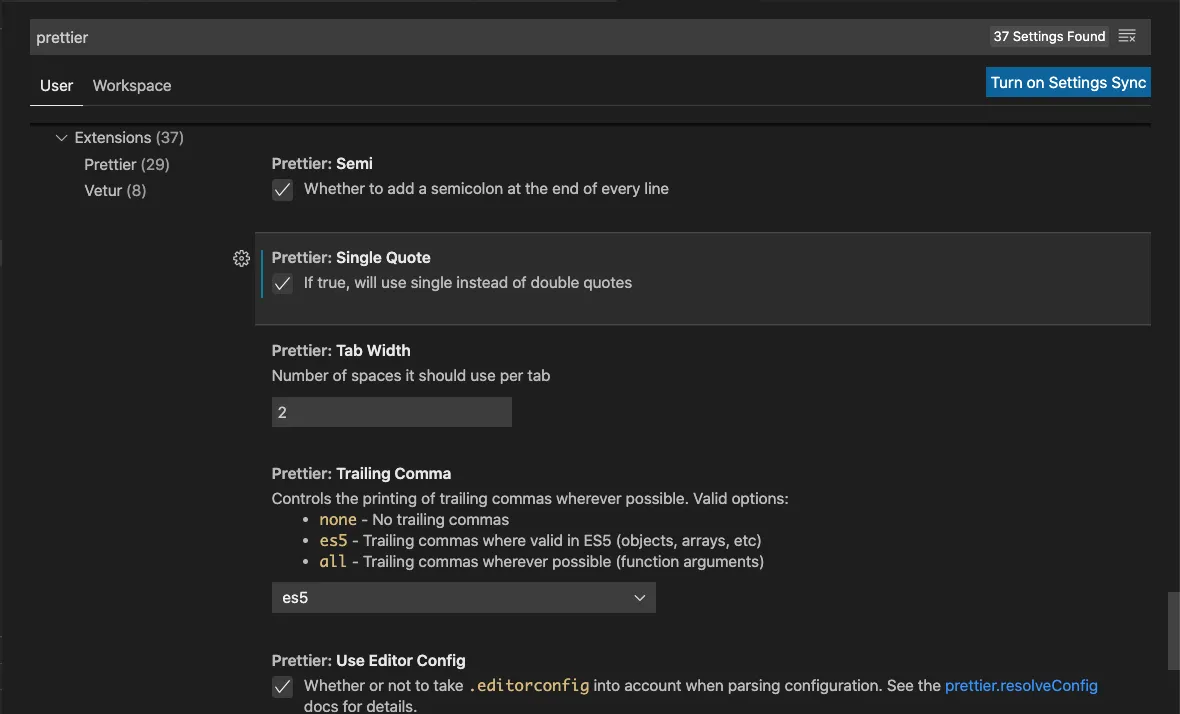The width and height of the screenshot is (1180, 714).
Task: Select the User settings tab
Action: [x=56, y=86]
